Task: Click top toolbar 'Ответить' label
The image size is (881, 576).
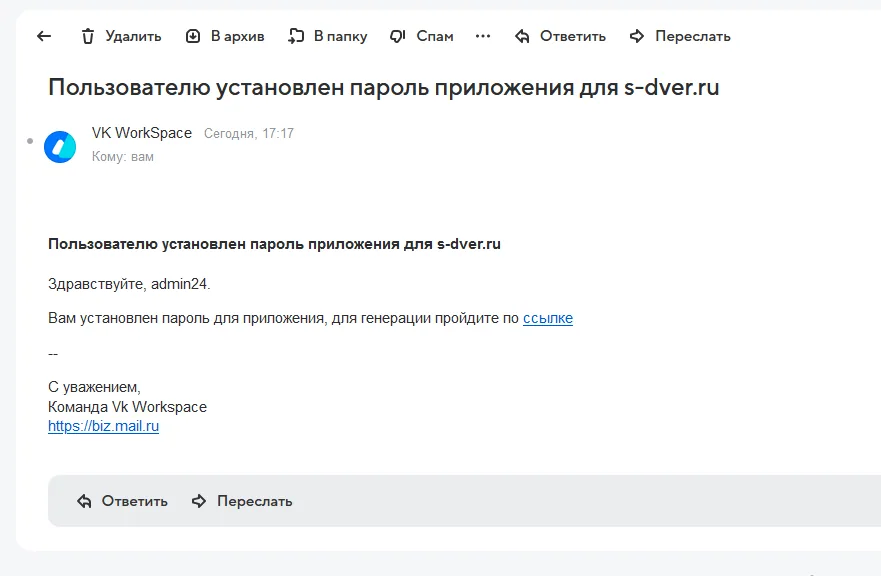Action: (x=573, y=37)
